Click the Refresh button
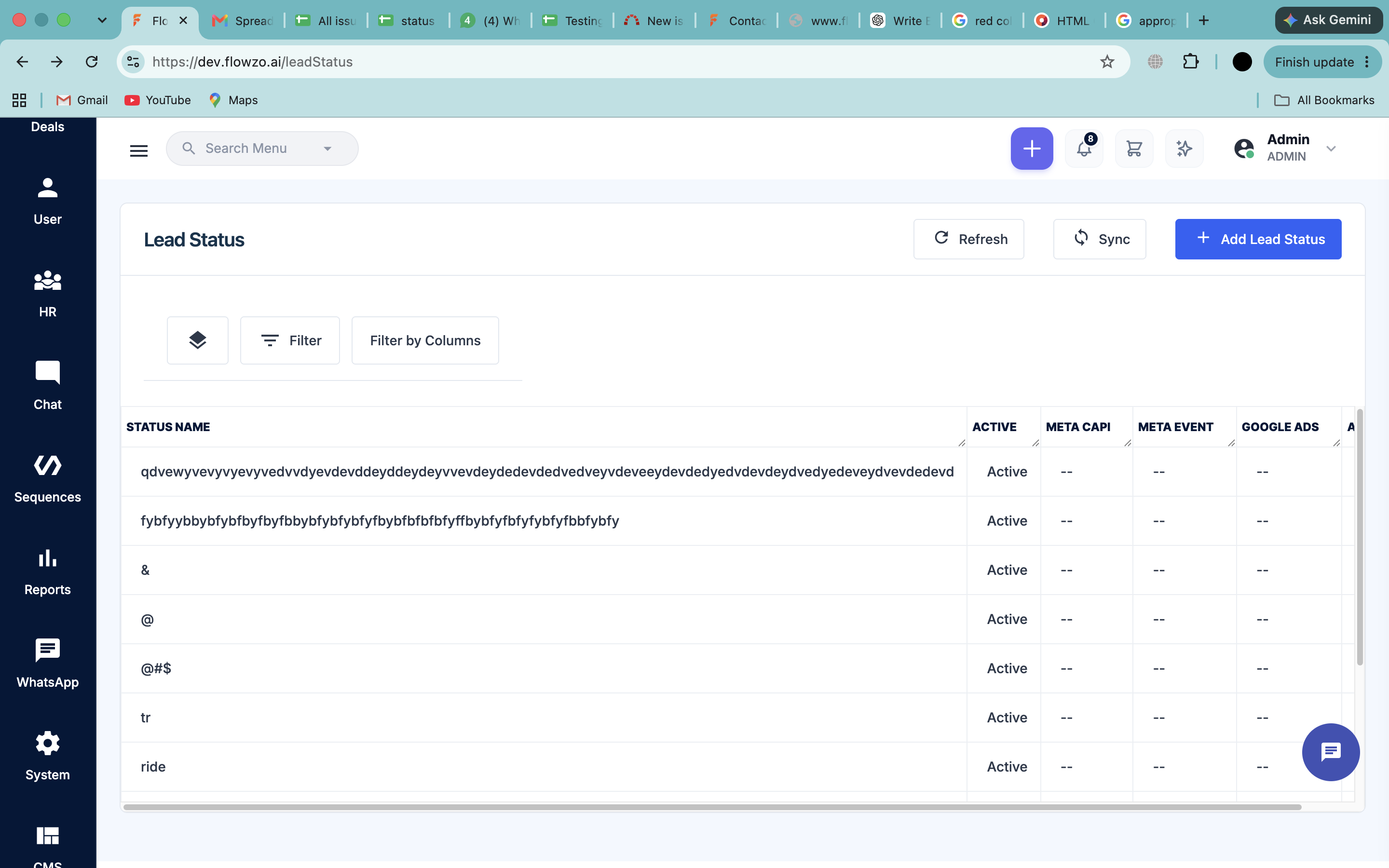The height and width of the screenshot is (868, 1389). pos(968,239)
